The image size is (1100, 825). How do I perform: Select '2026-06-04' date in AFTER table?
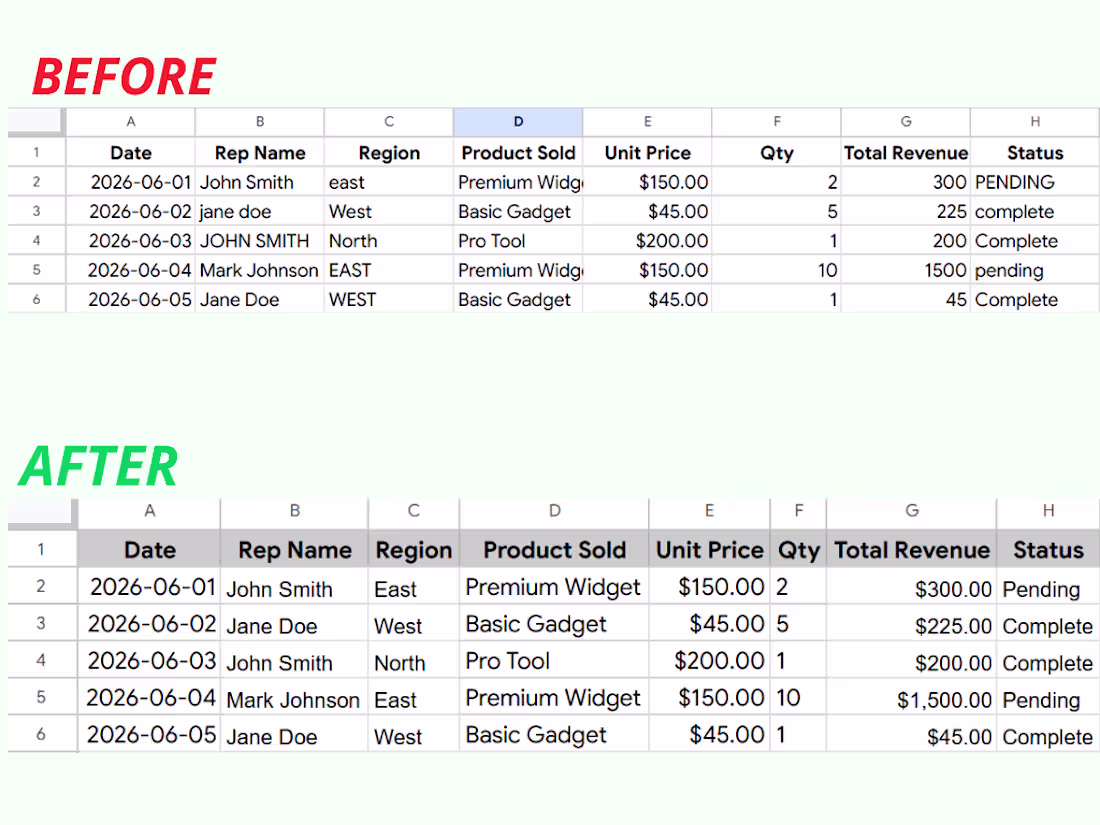(x=149, y=698)
